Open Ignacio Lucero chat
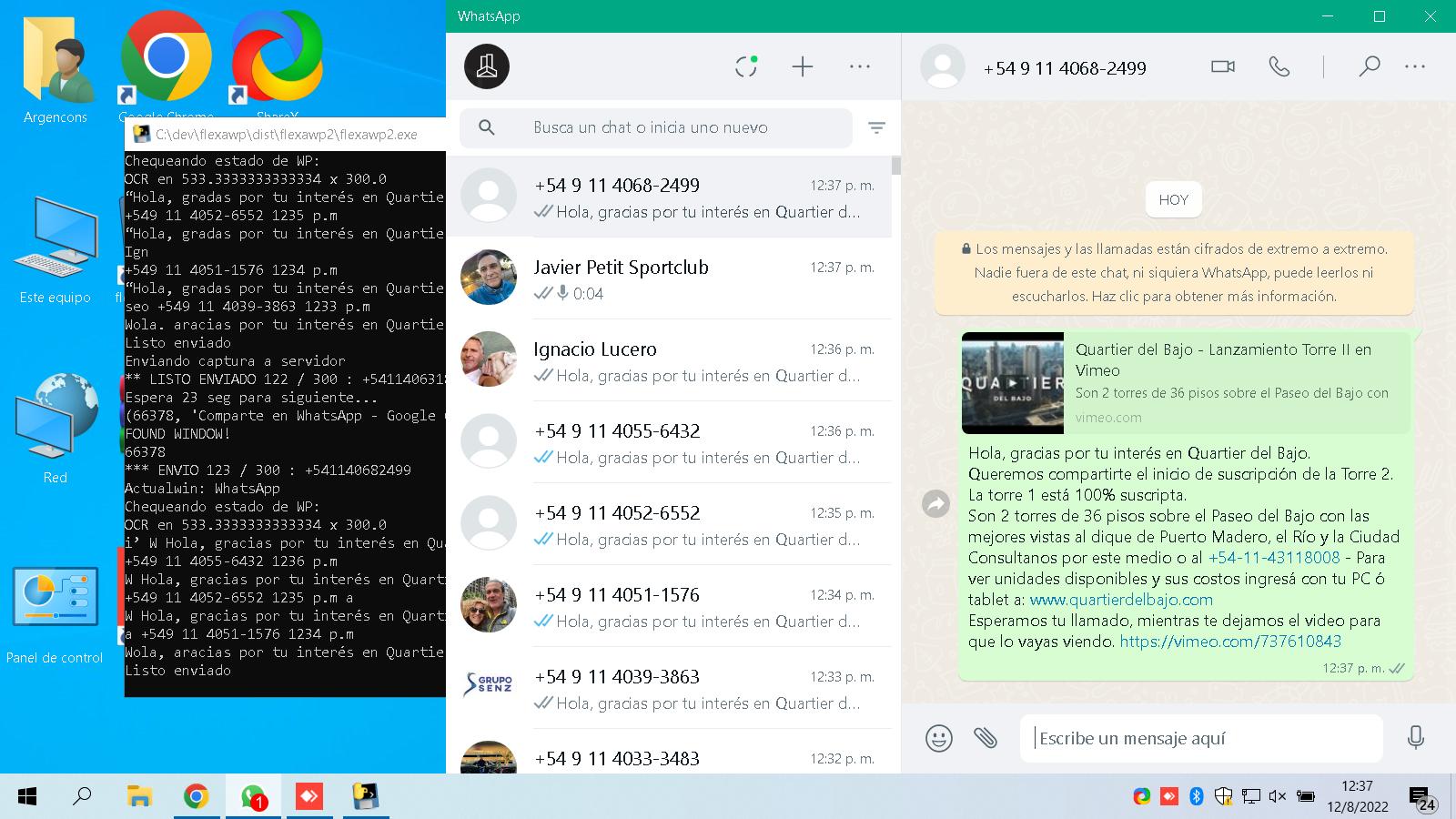The width and height of the screenshot is (1456, 819). [669, 361]
